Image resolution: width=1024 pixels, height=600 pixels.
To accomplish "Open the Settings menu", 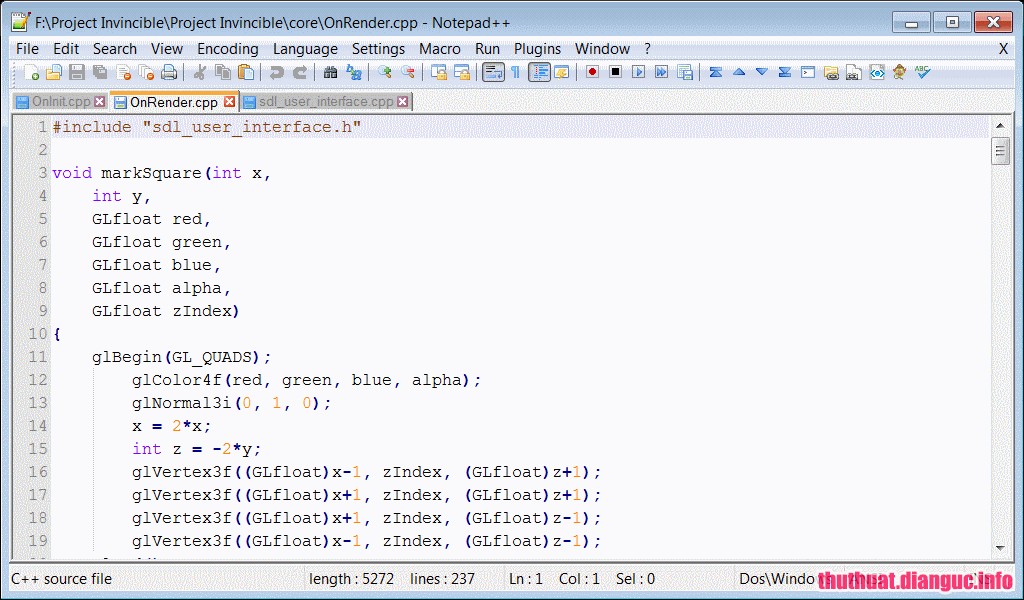I will pyautogui.click(x=379, y=49).
